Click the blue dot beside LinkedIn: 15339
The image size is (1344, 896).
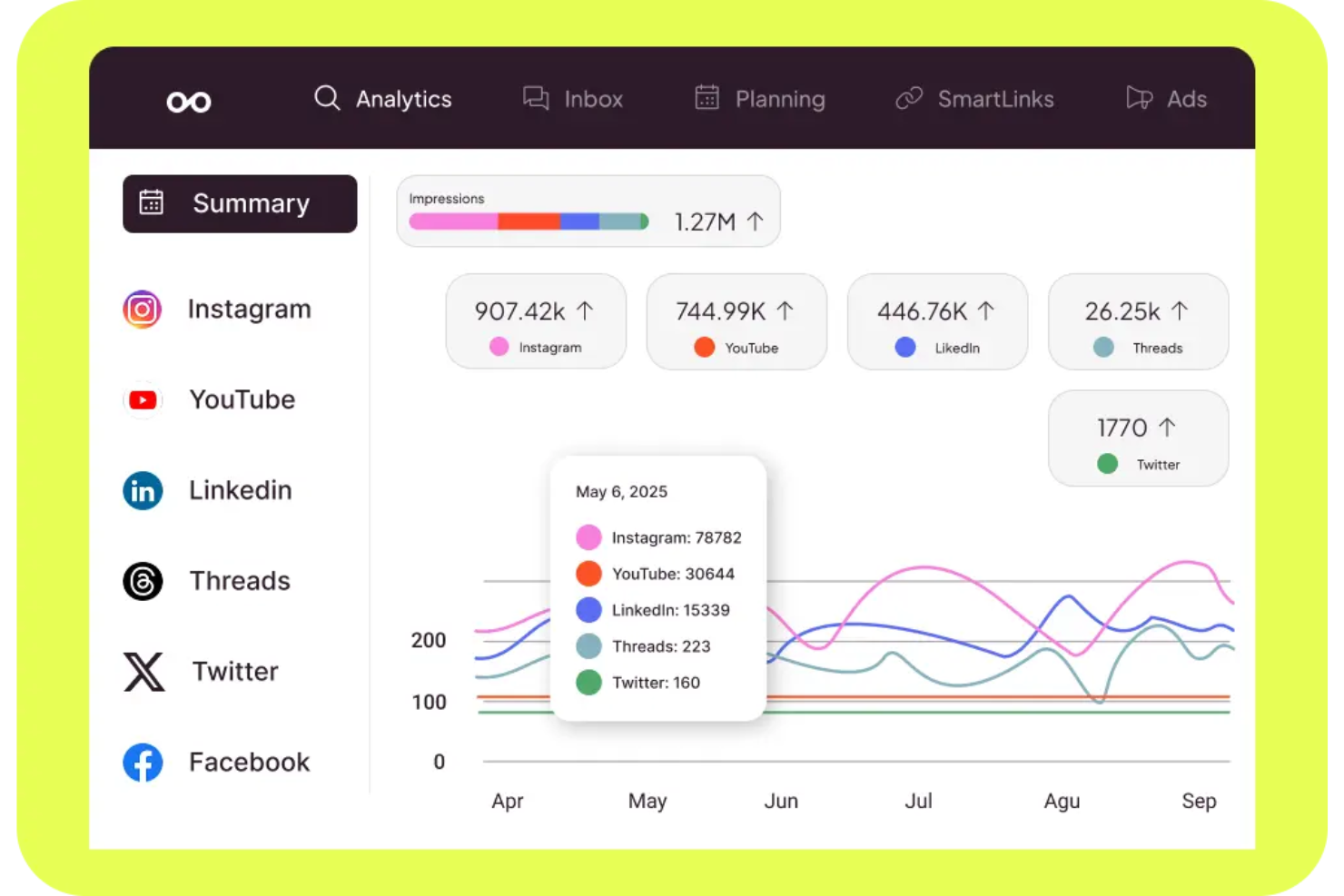[588, 610]
